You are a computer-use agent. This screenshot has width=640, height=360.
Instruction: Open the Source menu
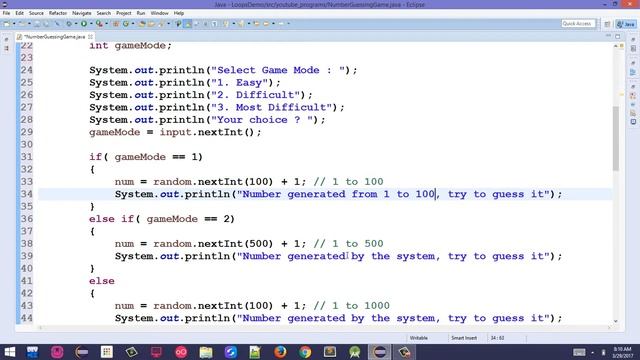(36, 13)
